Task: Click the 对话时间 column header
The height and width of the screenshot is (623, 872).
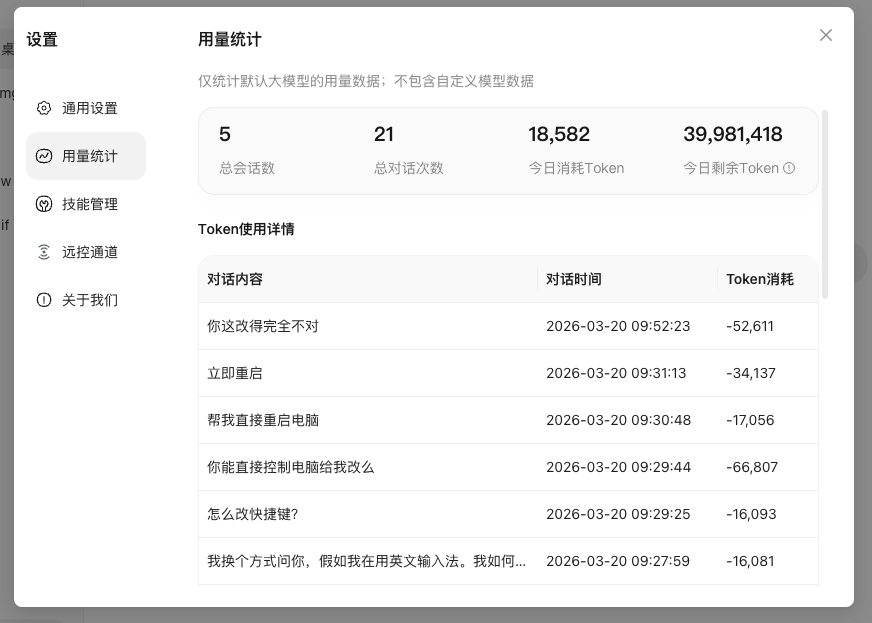Action: (574, 279)
